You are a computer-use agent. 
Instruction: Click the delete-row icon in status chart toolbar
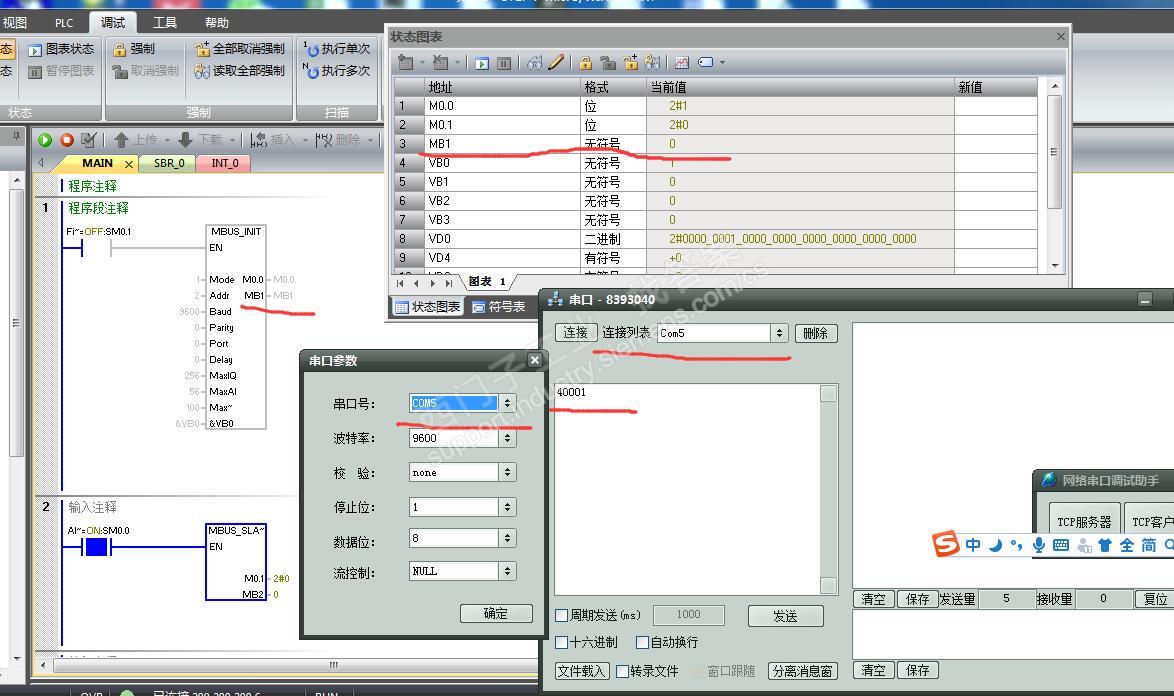click(441, 63)
